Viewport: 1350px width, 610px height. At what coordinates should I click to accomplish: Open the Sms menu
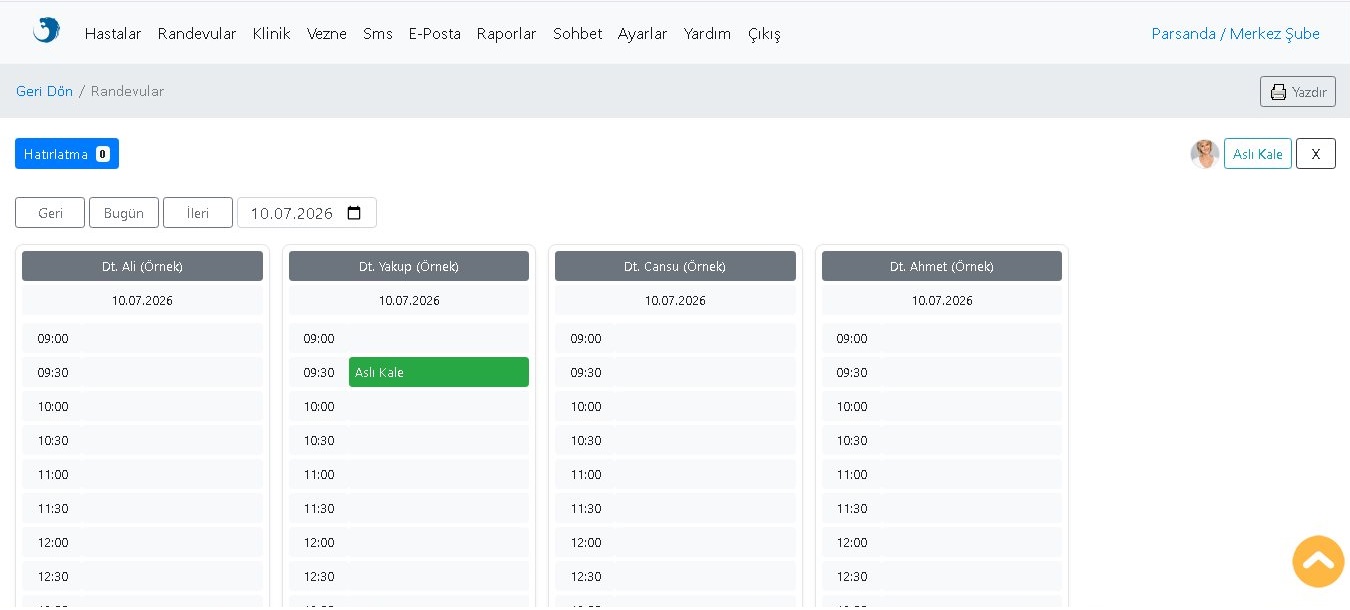(378, 34)
